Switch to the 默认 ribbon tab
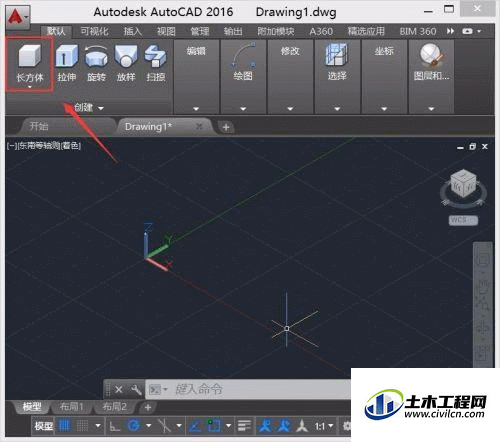This screenshot has width=500, height=442. (x=56, y=31)
